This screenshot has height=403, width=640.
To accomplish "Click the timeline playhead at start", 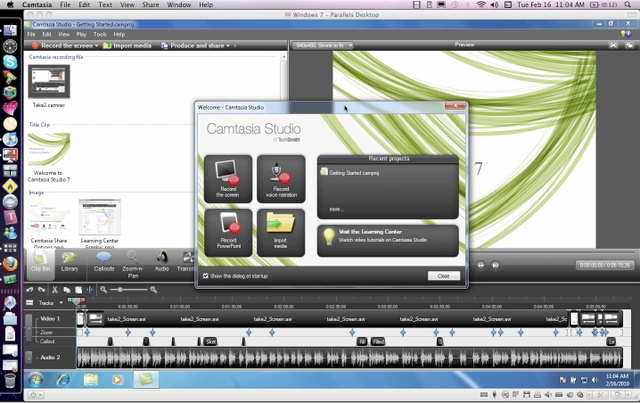I will [76, 301].
